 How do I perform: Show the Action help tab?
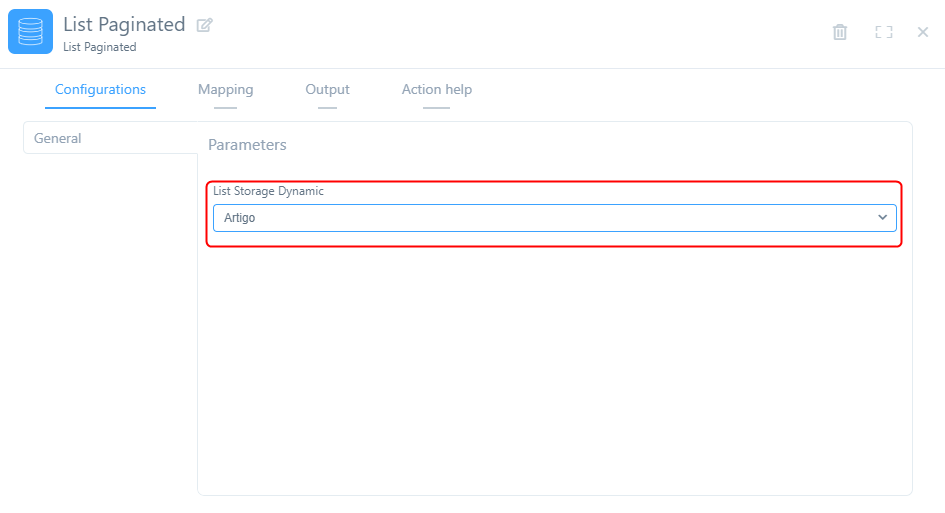pyautogui.click(x=436, y=90)
